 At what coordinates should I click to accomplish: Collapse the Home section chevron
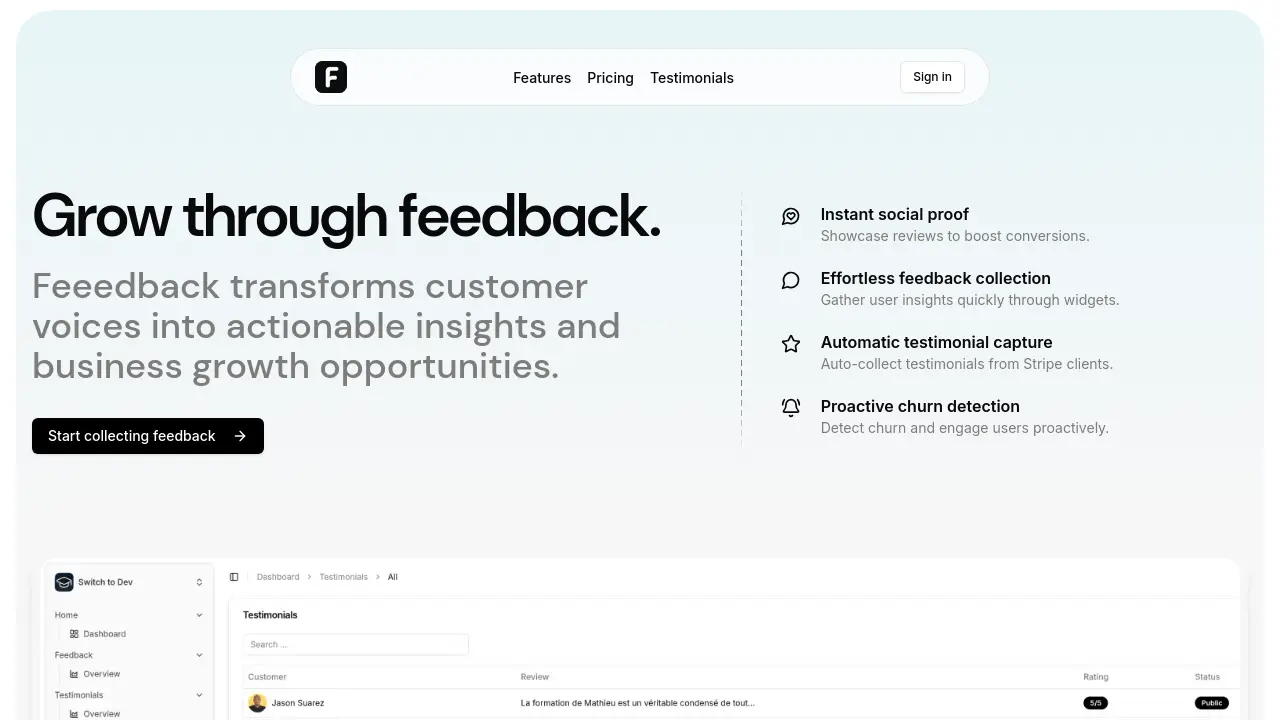click(199, 615)
